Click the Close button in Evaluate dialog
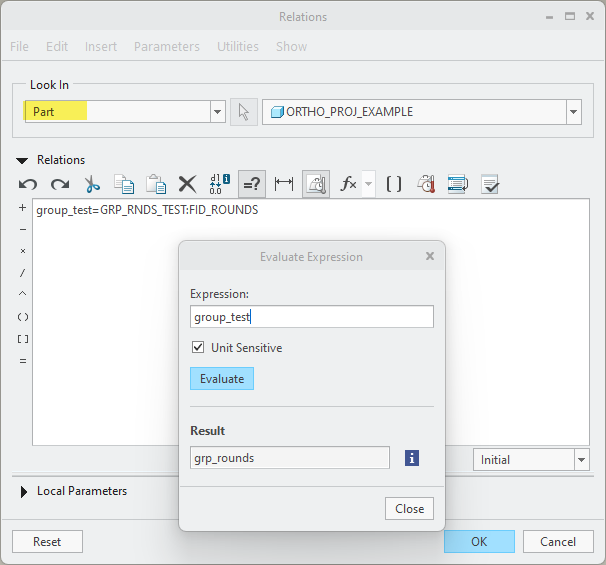 409,508
